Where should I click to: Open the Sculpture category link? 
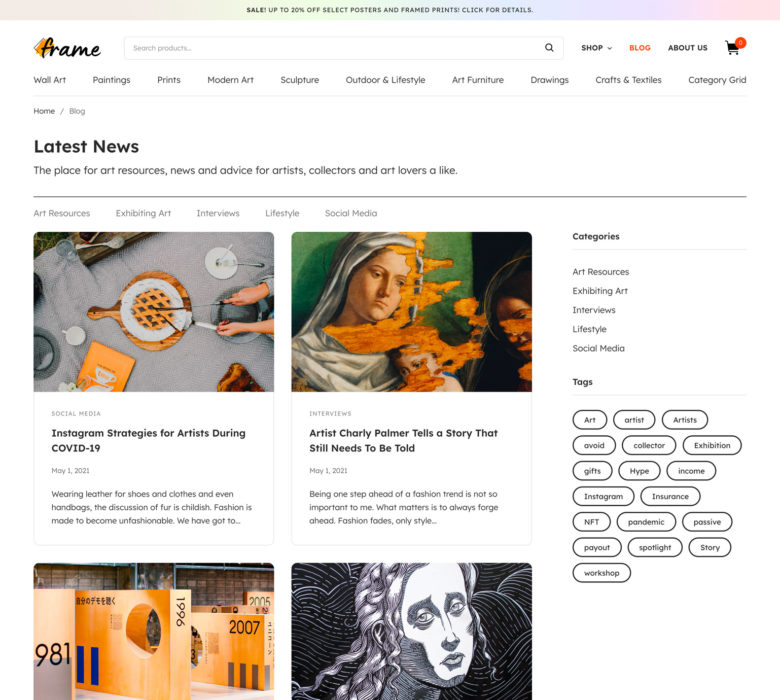click(x=299, y=80)
